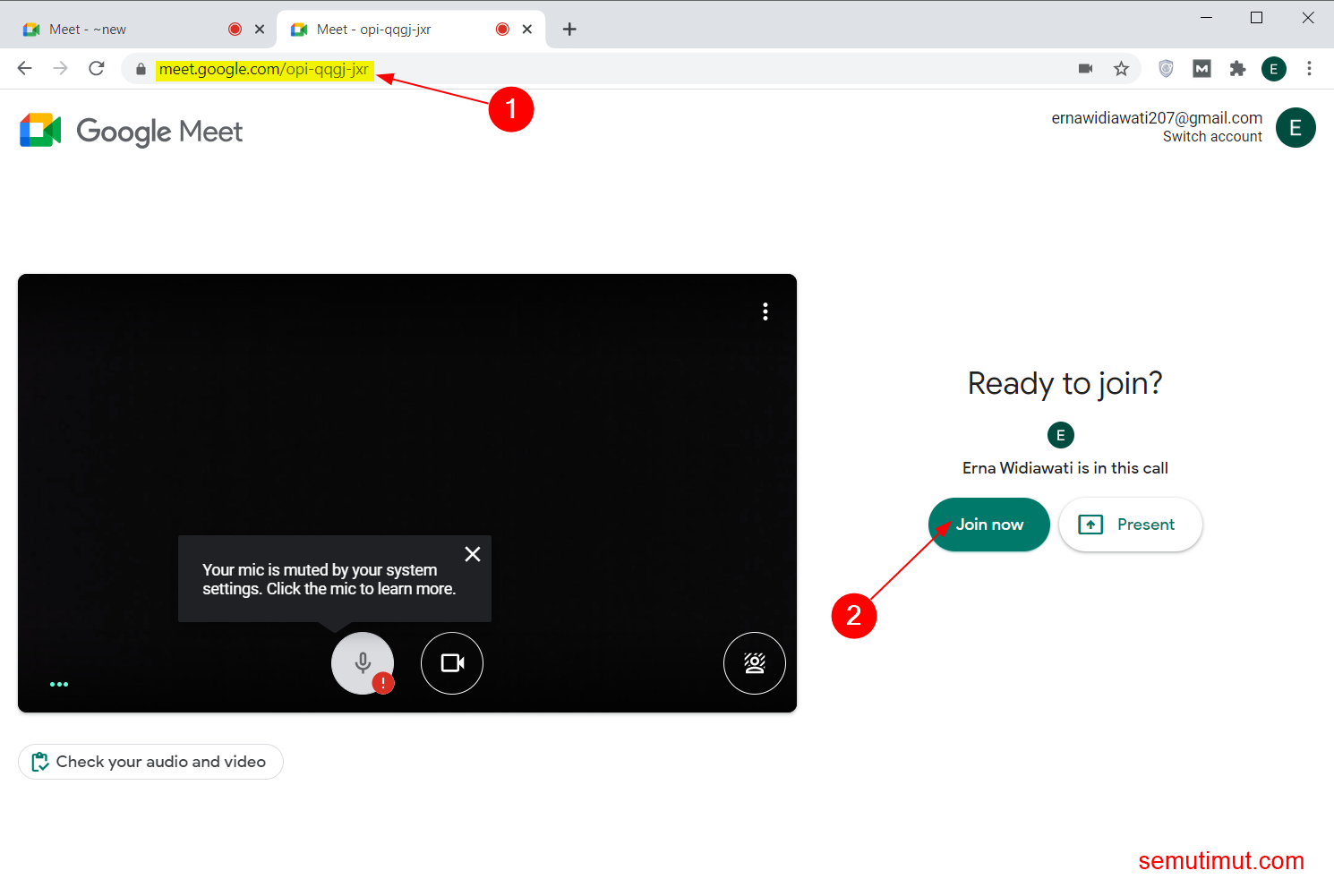1334x896 pixels.
Task: Click the Join now button
Action: tap(988, 525)
